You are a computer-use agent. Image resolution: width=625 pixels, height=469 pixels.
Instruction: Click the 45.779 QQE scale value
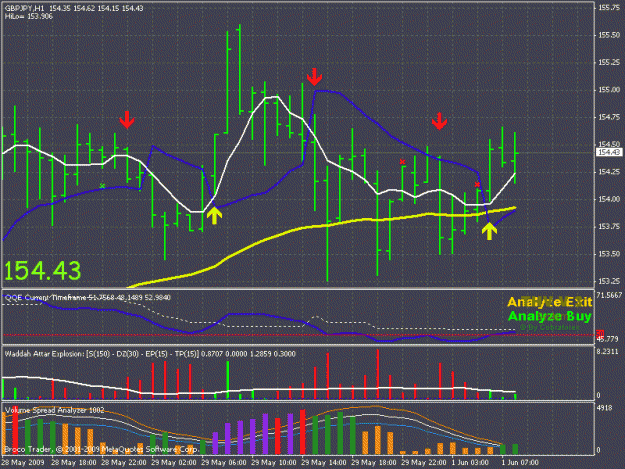tap(608, 339)
